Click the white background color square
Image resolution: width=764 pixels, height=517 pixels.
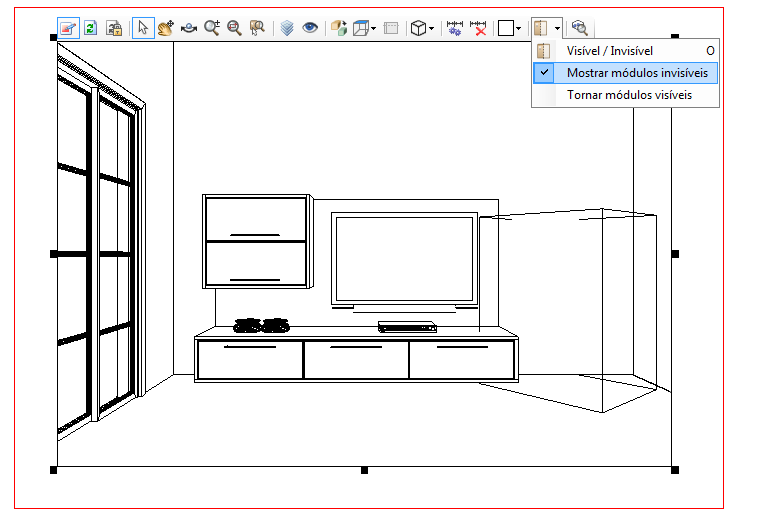click(x=506, y=28)
